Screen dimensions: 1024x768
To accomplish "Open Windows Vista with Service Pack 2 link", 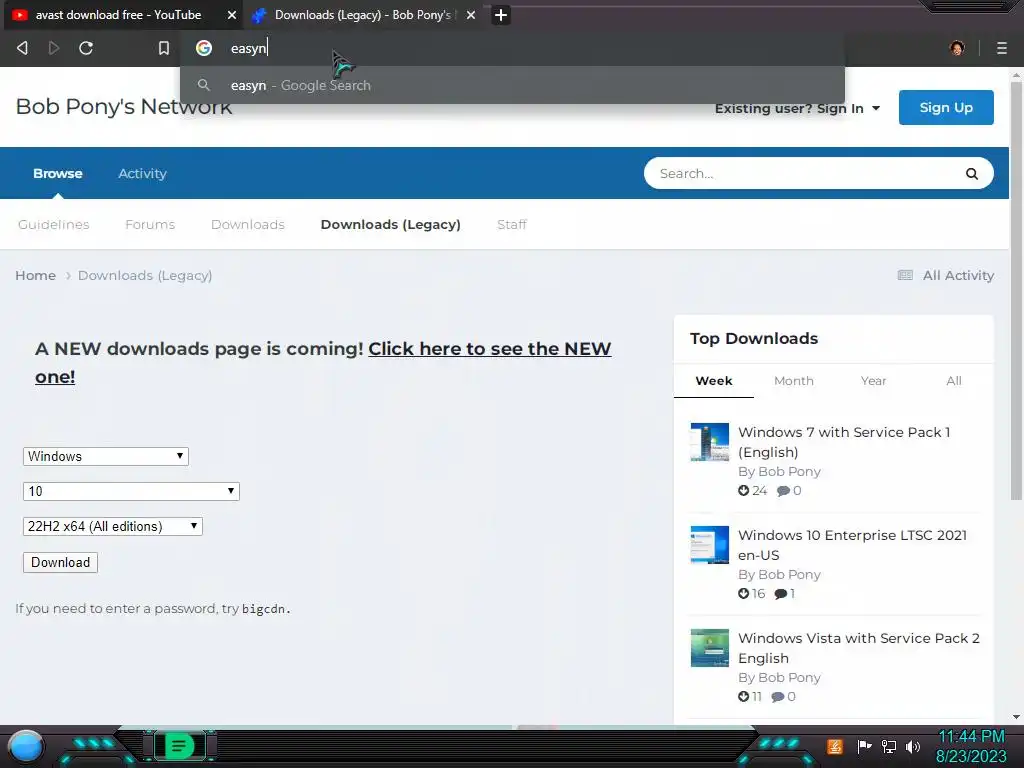I will [x=859, y=648].
